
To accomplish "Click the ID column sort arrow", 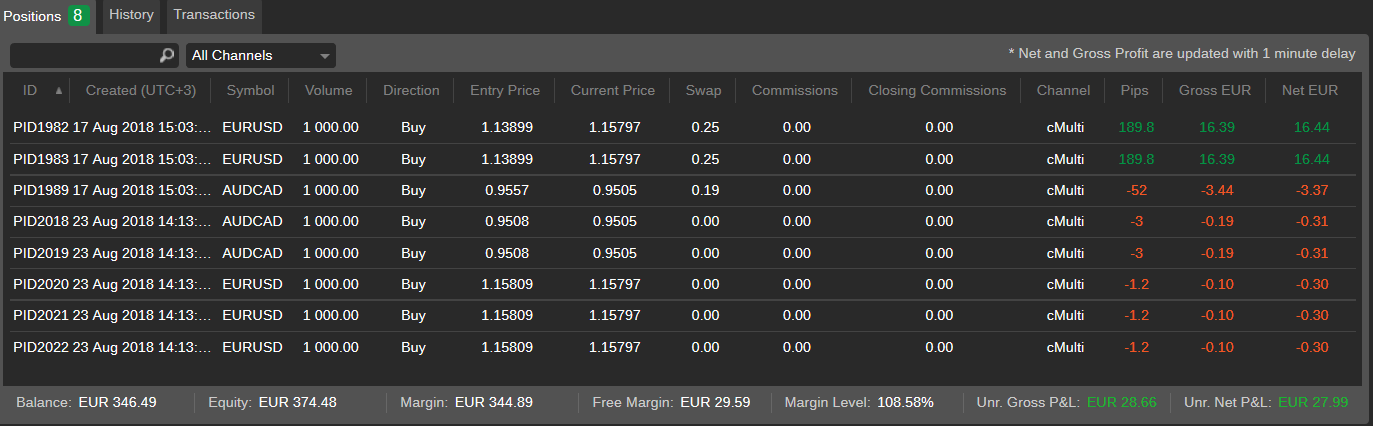I will point(59,91).
